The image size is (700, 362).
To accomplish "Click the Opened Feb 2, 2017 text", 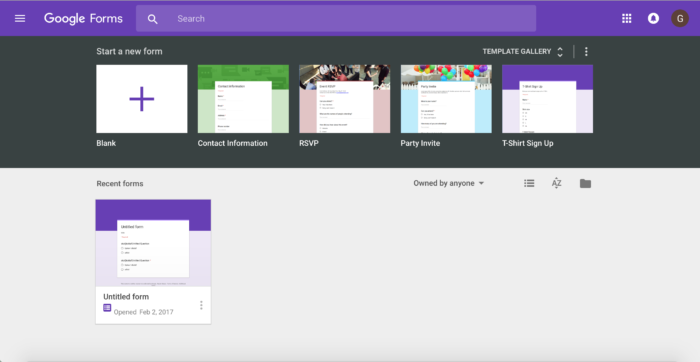I will 143,312.
